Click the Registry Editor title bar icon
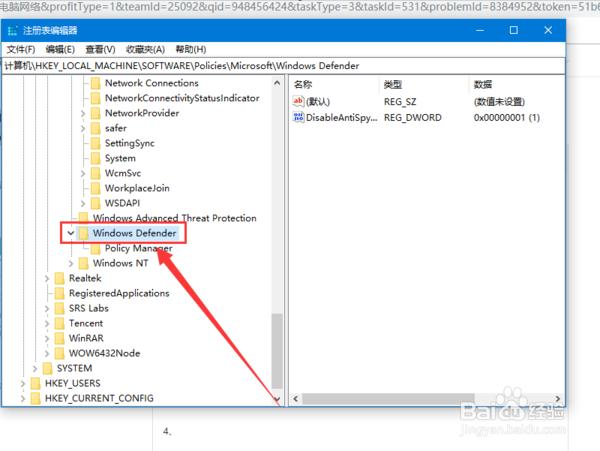The height and width of the screenshot is (451, 600). pyautogui.click(x=13, y=31)
